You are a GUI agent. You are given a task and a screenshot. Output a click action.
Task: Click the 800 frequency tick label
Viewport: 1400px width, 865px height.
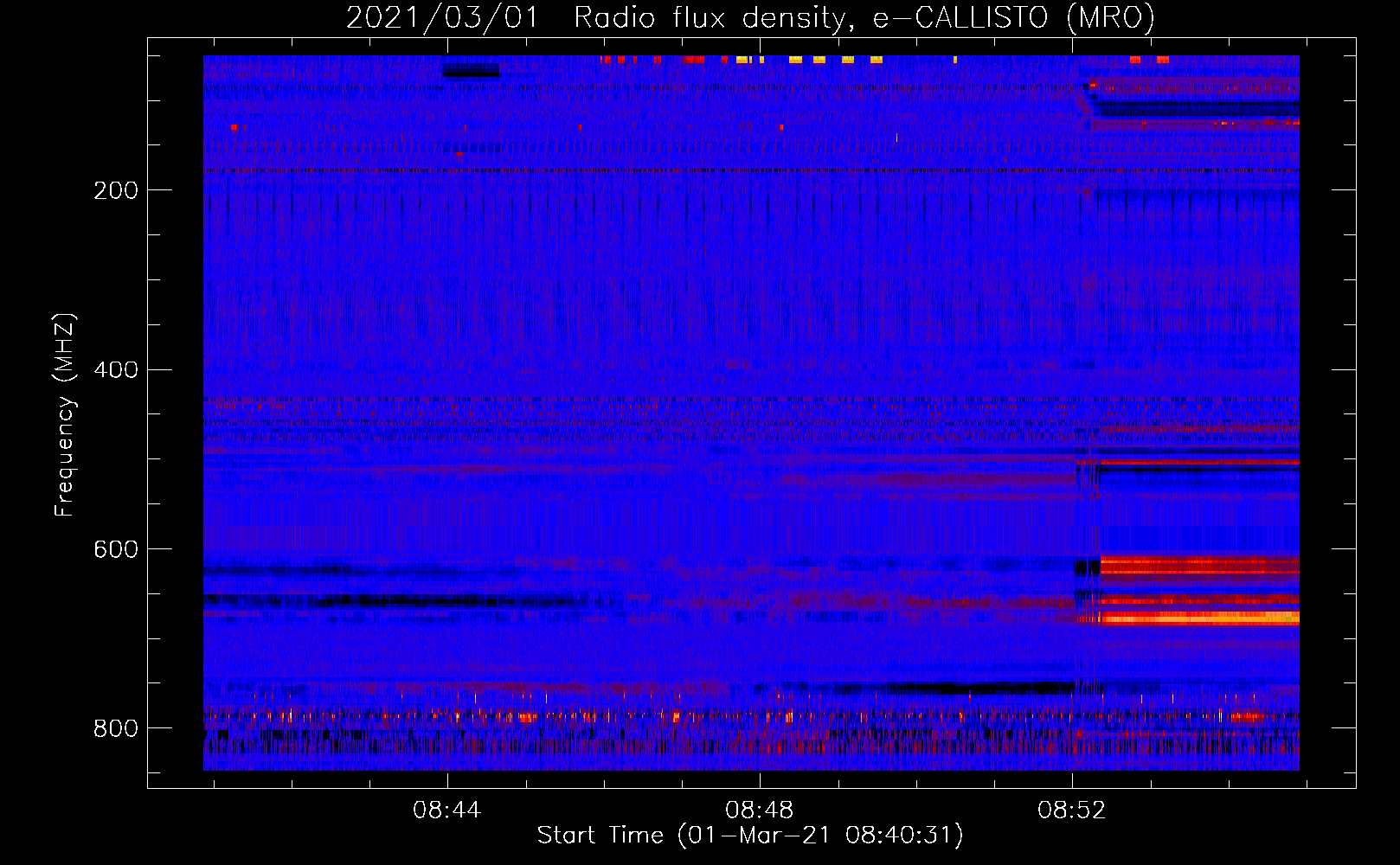click(116, 728)
